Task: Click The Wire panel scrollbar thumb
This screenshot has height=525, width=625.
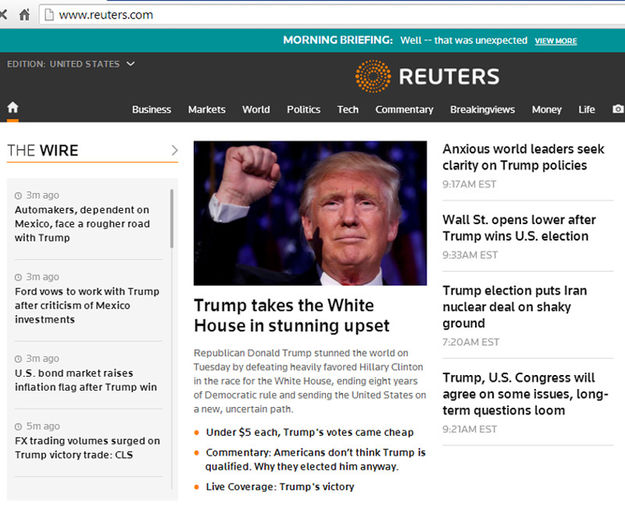Action: [x=172, y=218]
